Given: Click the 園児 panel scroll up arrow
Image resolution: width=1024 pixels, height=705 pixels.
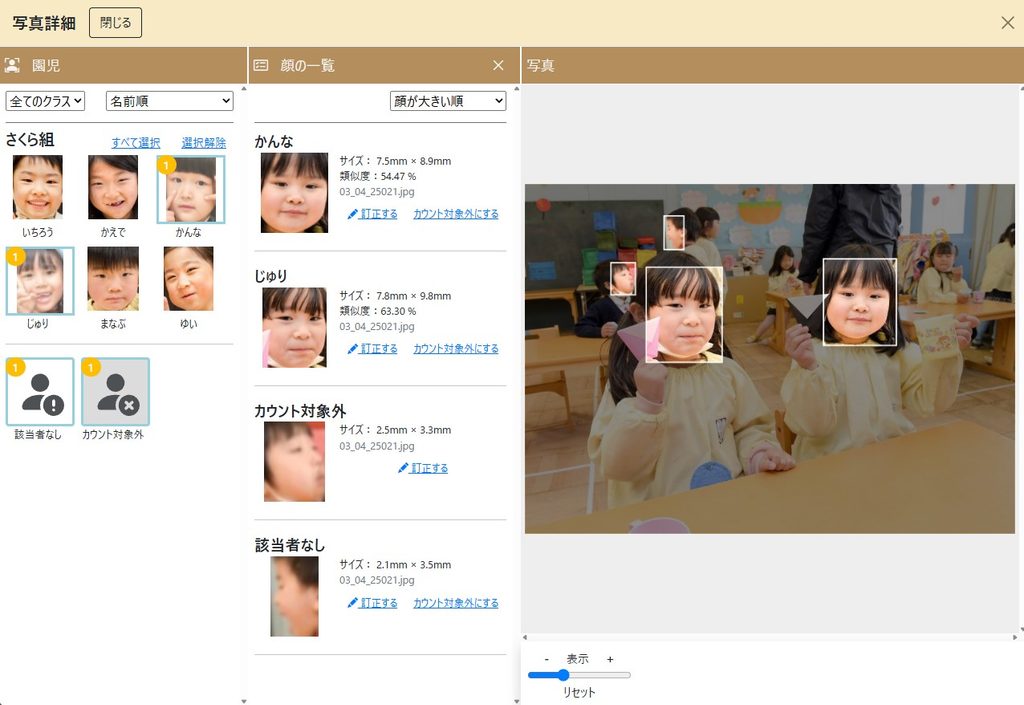Looking at the screenshot, I should pyautogui.click(x=244, y=88).
